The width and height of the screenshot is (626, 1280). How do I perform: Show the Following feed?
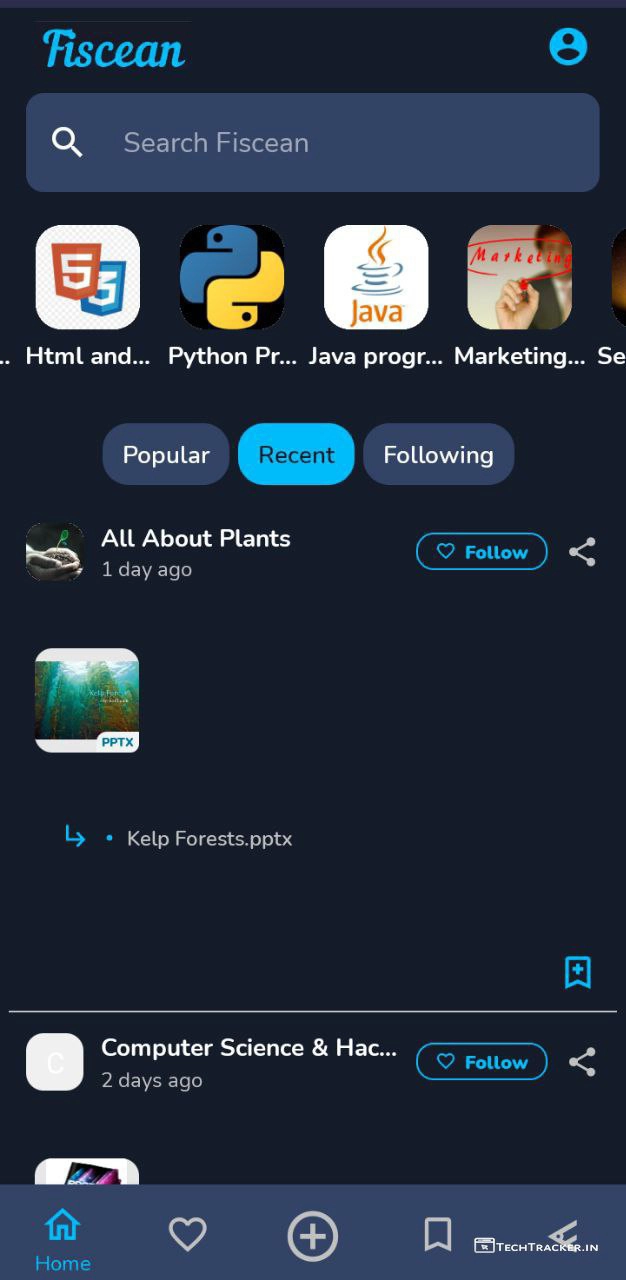point(438,454)
